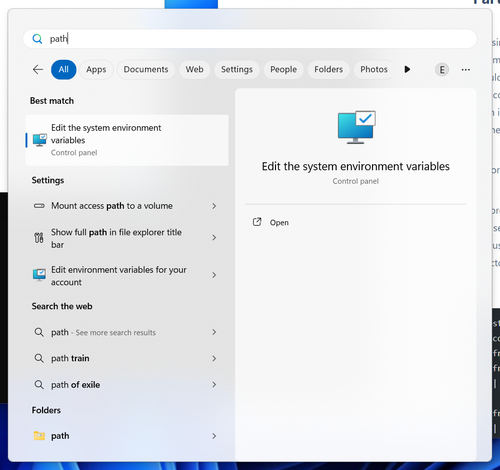Expand Mount access path to a volume chevron
This screenshot has height=470, width=500.
214,206
